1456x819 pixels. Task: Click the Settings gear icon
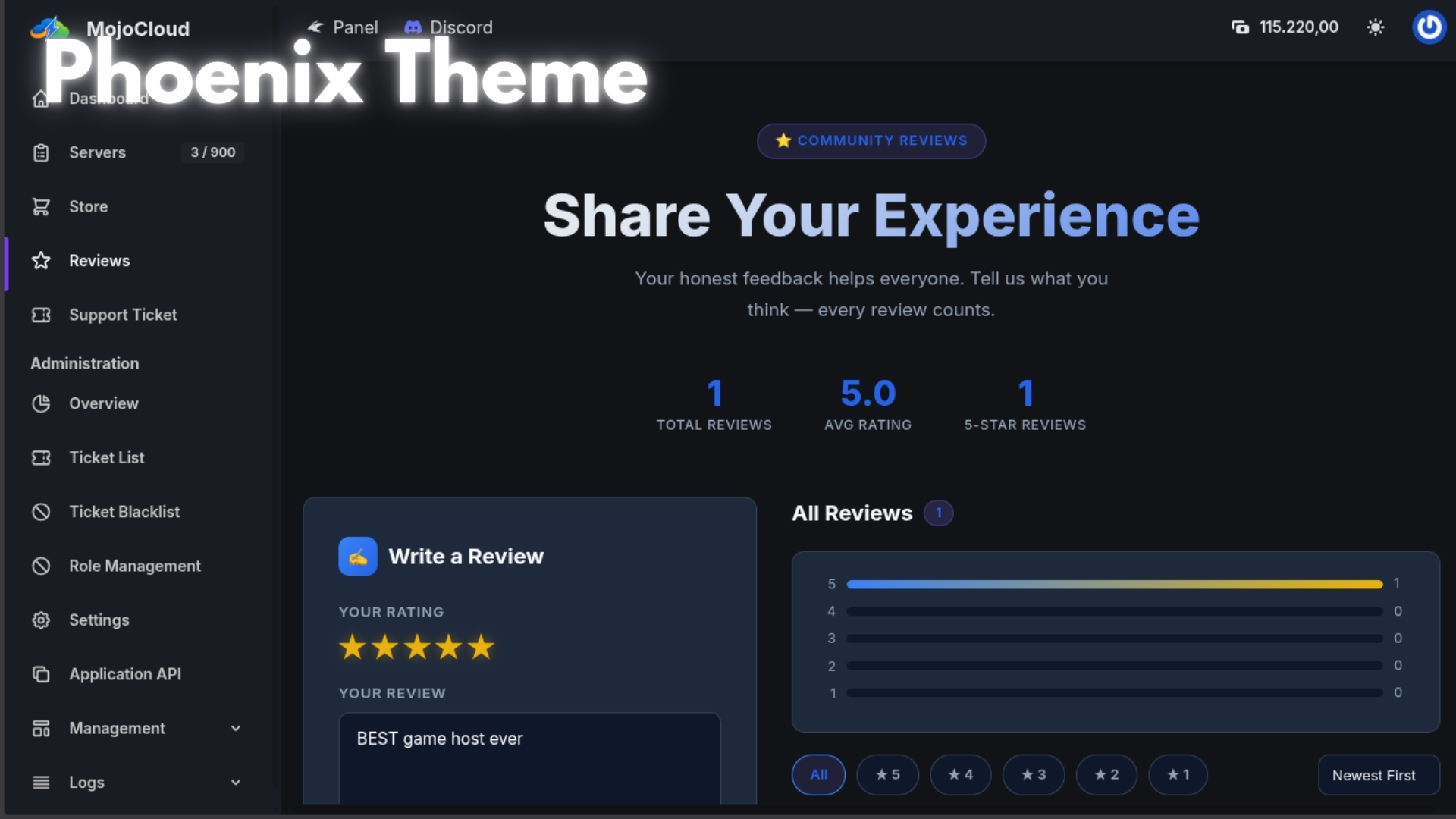click(41, 620)
